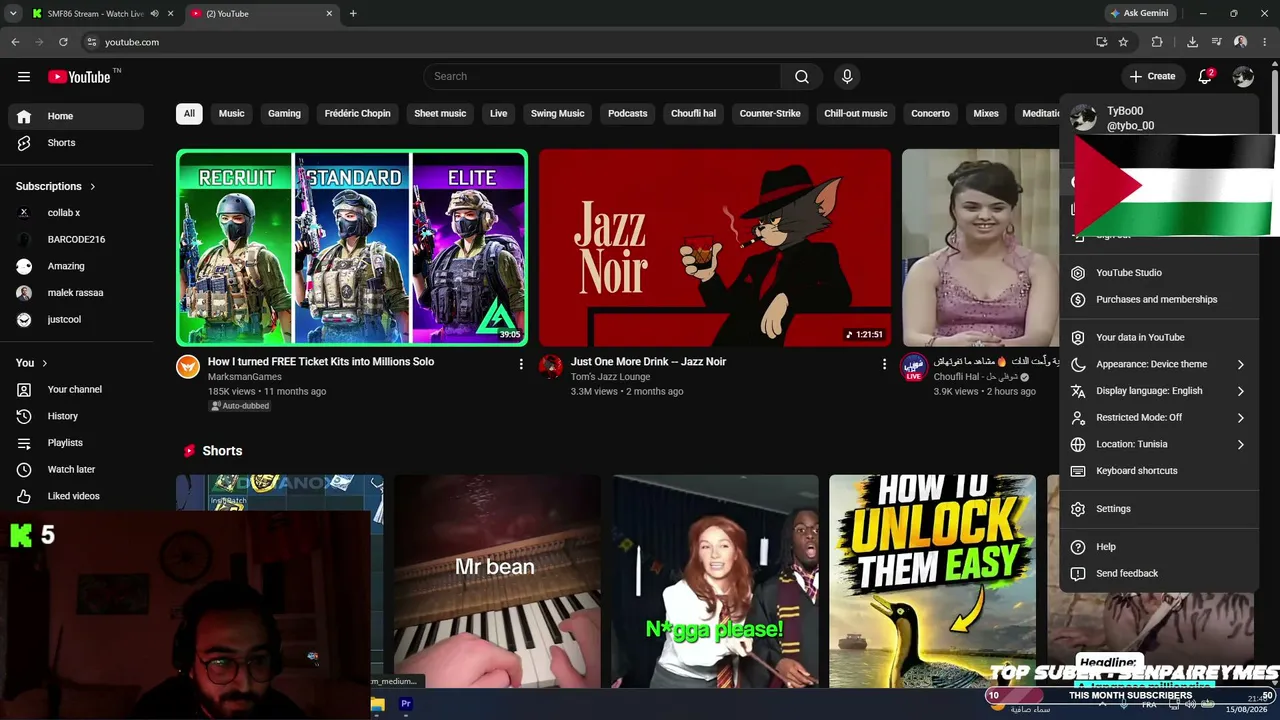Play the Jazz Noir video thumbnail
The width and height of the screenshot is (1280, 720).
coord(715,248)
